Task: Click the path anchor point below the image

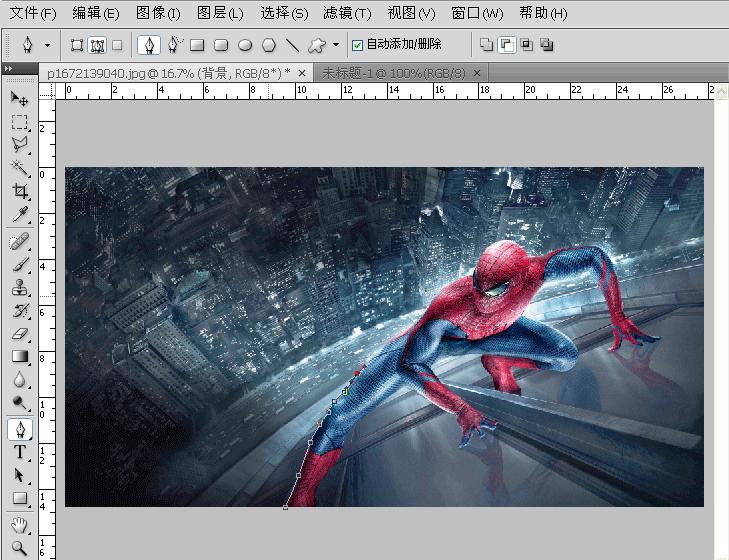Action: (x=286, y=508)
